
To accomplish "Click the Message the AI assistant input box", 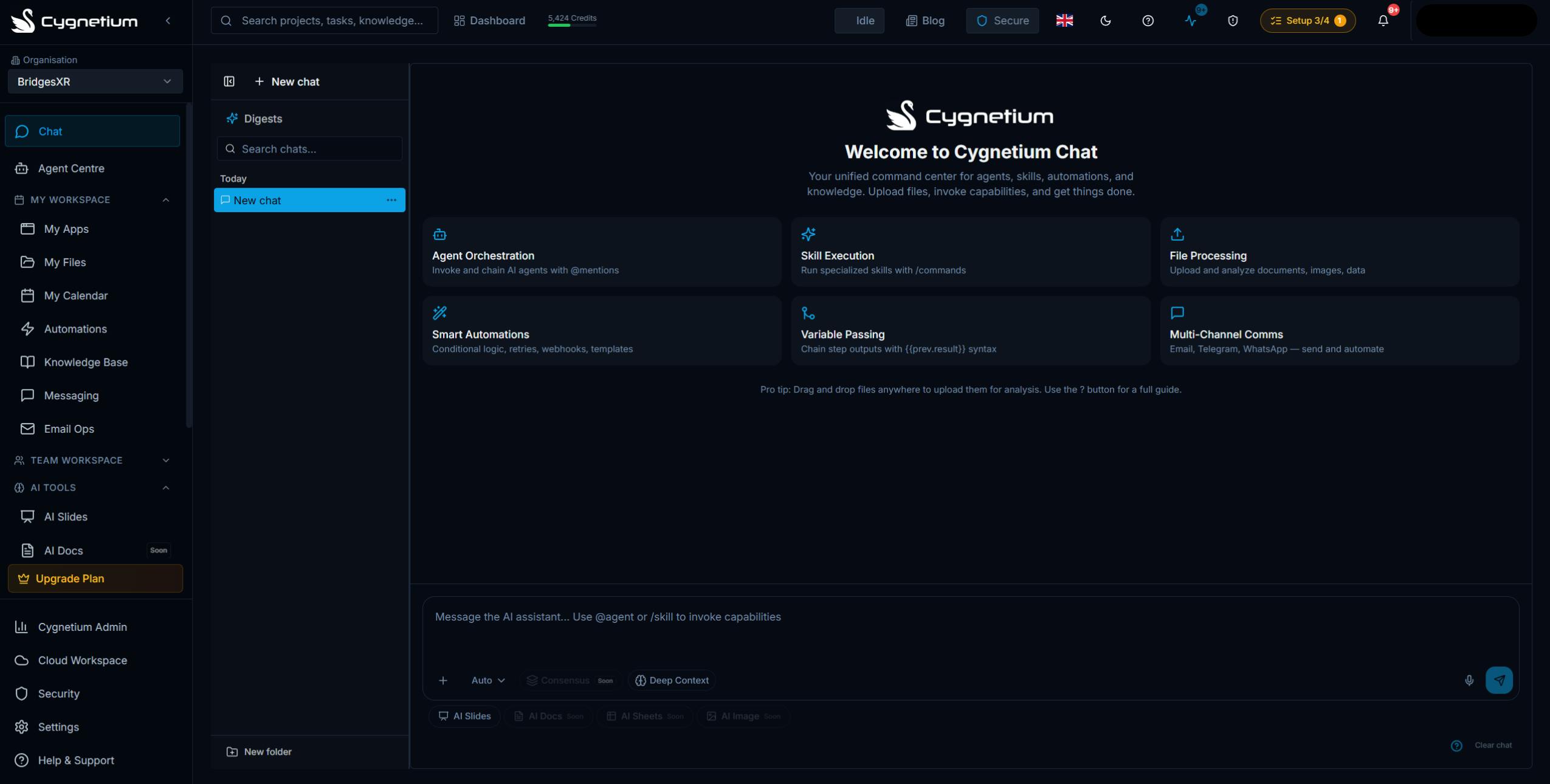I will point(971,629).
